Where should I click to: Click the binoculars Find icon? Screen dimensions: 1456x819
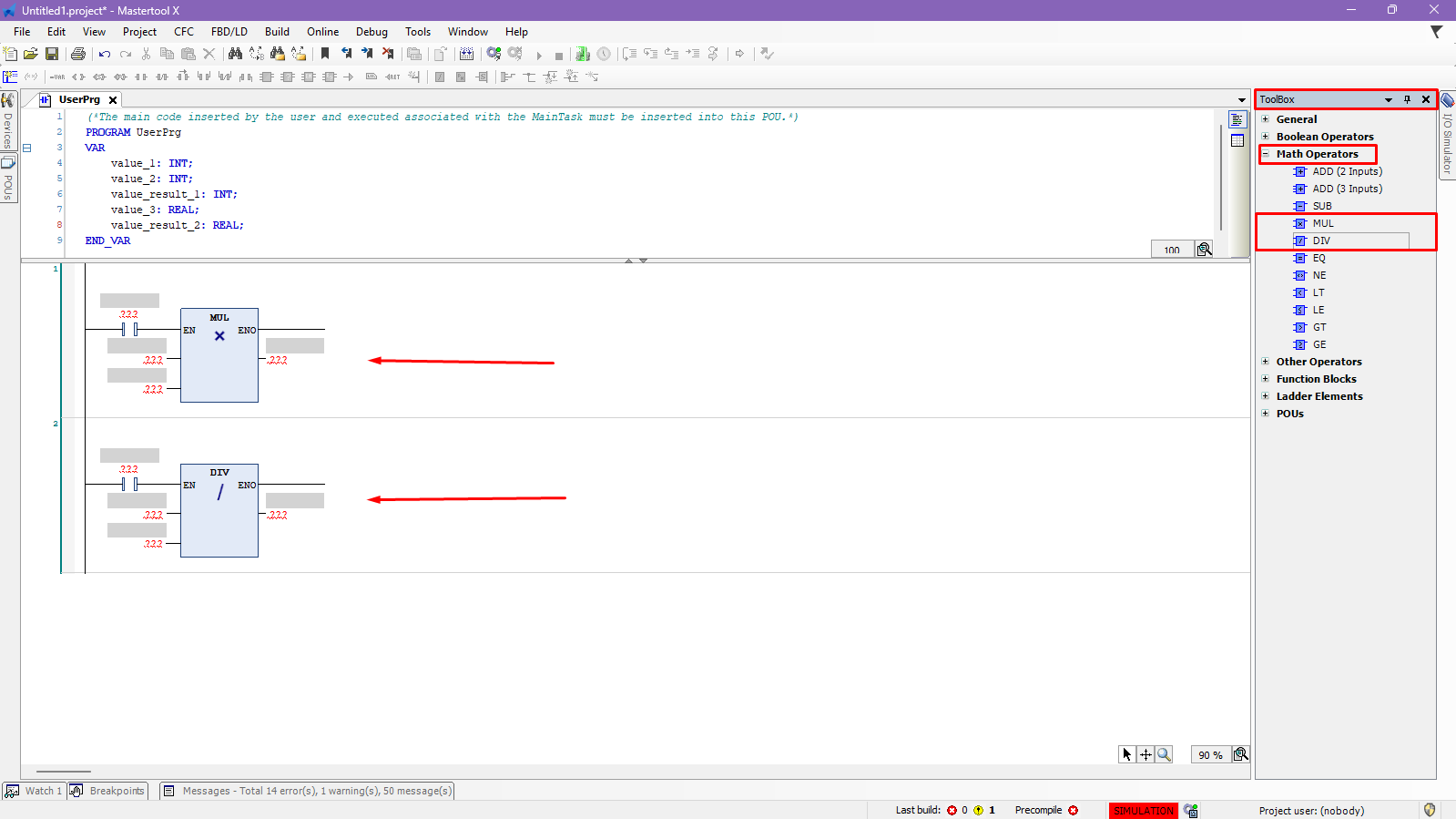pos(235,54)
